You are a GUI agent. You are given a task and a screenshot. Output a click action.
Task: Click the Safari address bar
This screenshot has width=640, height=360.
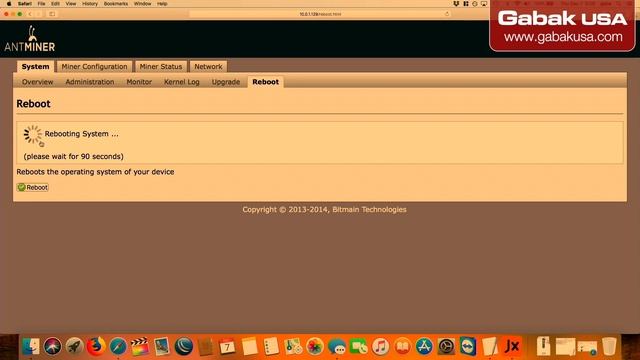click(x=320, y=14)
